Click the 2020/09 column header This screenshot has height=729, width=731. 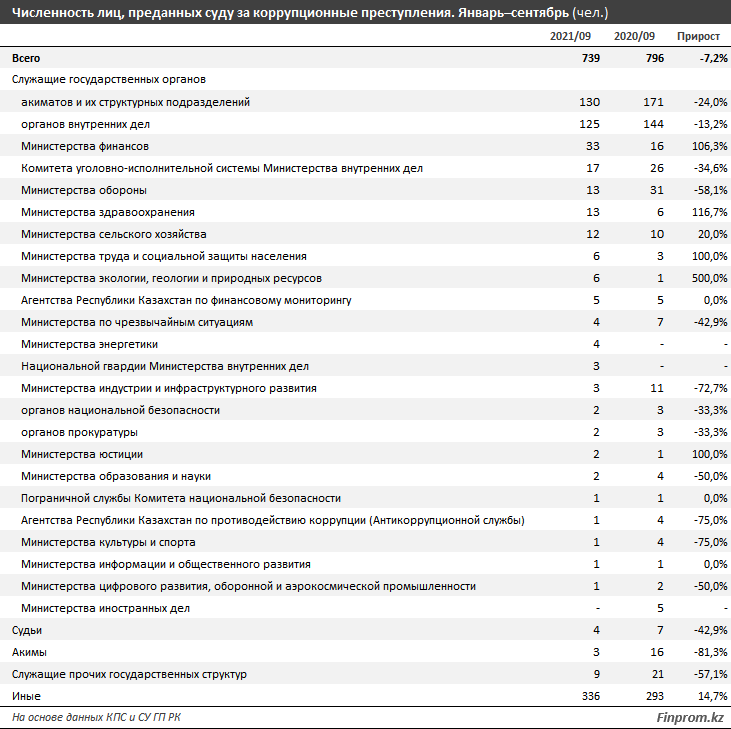(634, 36)
